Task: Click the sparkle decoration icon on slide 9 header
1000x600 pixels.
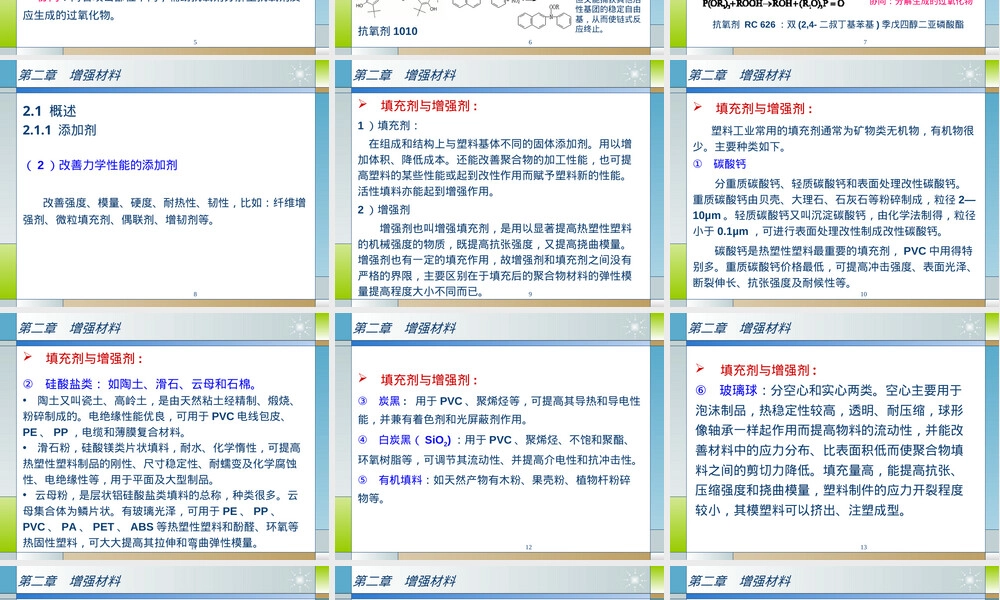Action: (x=635, y=75)
